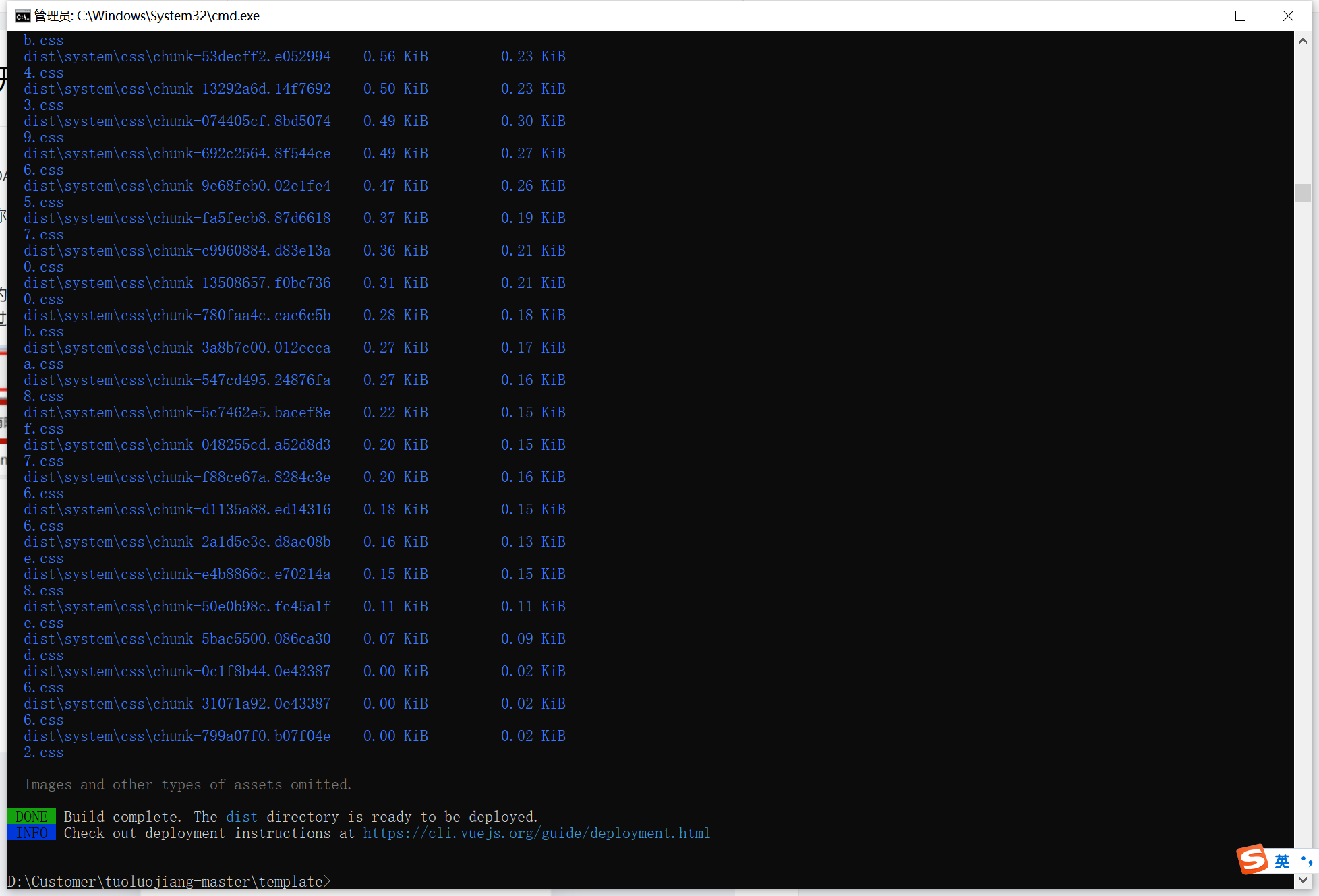Click the chunk-53decff2 file path line
Image resolution: width=1319 pixels, height=896 pixels.
pyautogui.click(x=177, y=57)
